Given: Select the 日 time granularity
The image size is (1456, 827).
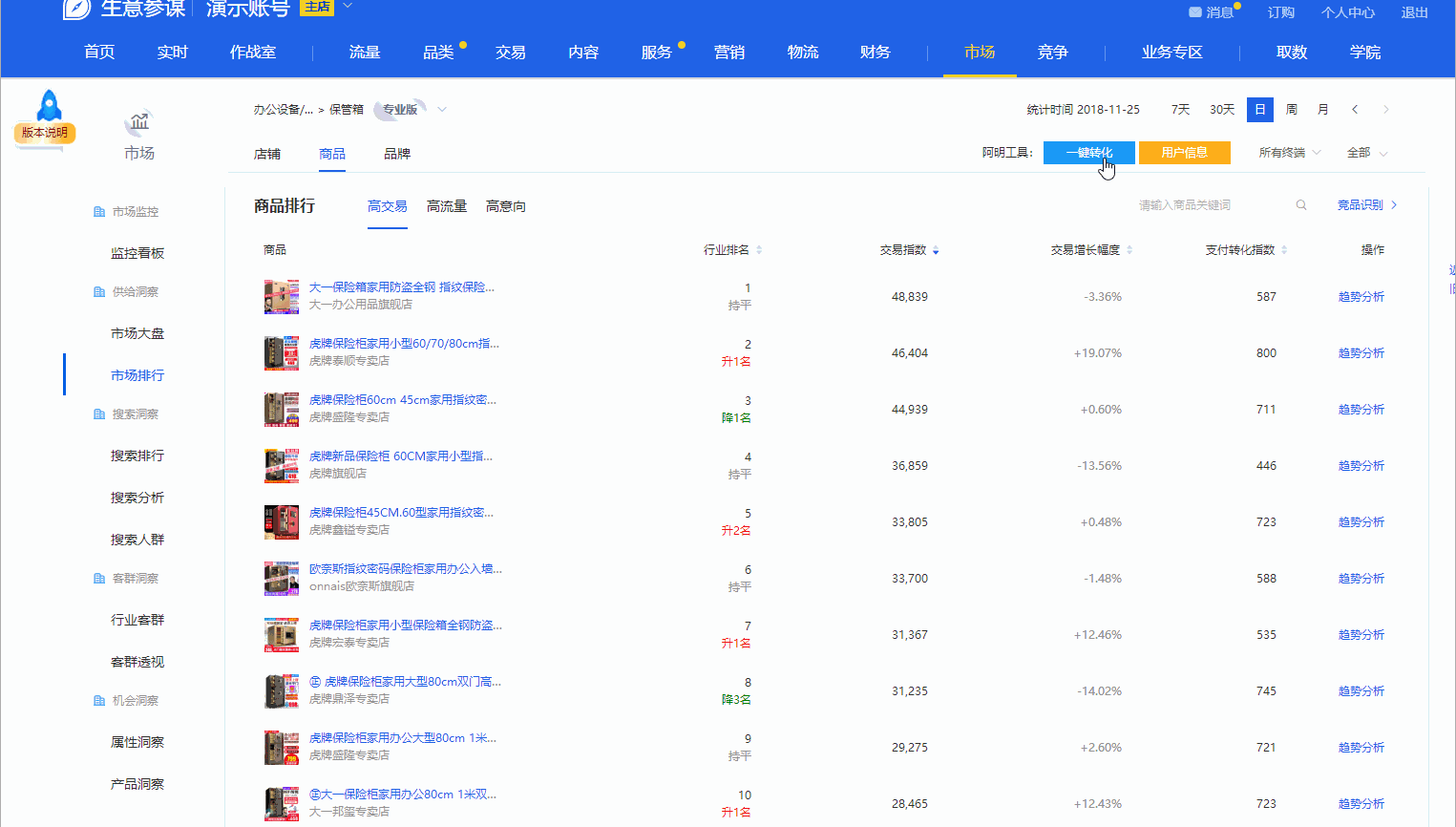Looking at the screenshot, I should coord(1260,110).
